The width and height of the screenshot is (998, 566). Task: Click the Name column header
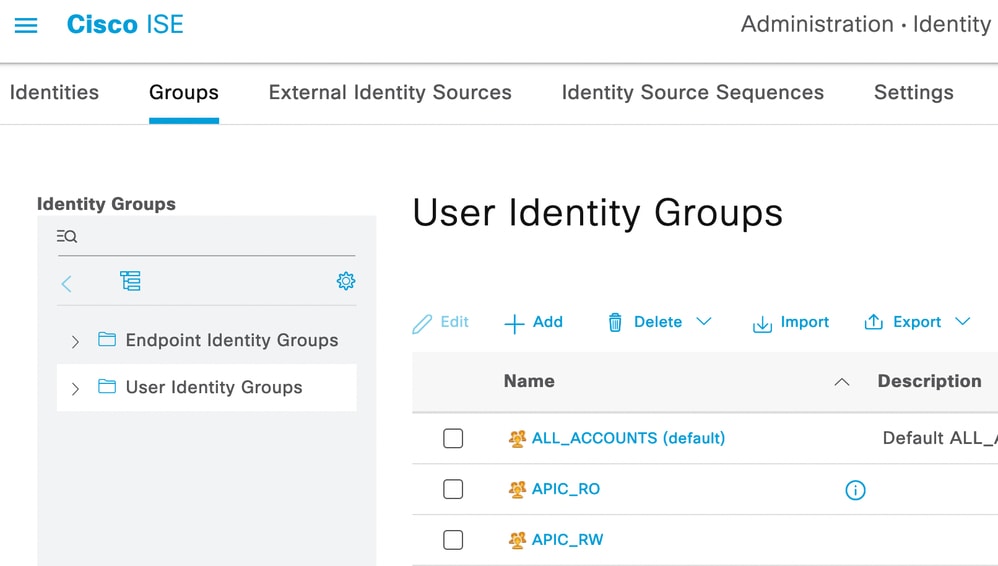(x=529, y=381)
